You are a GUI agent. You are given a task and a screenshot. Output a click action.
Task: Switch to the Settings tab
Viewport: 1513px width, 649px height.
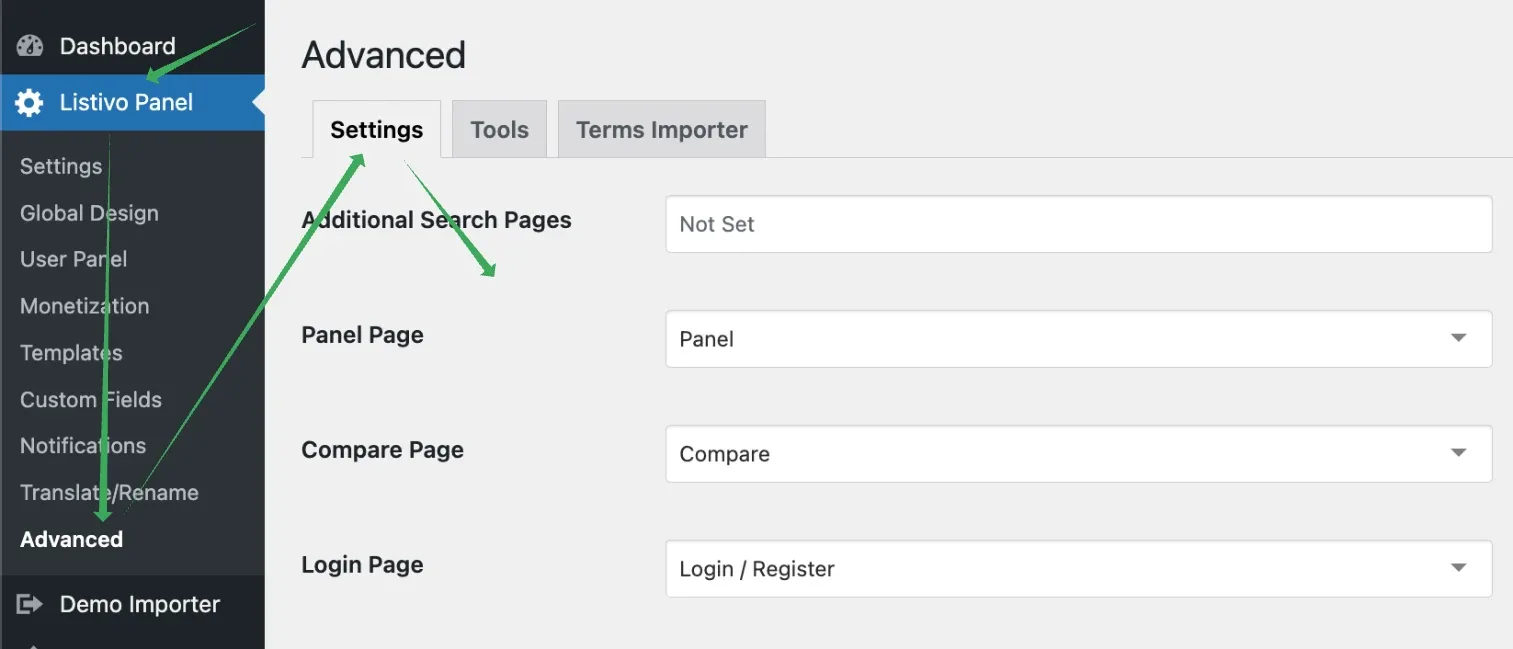pos(377,129)
